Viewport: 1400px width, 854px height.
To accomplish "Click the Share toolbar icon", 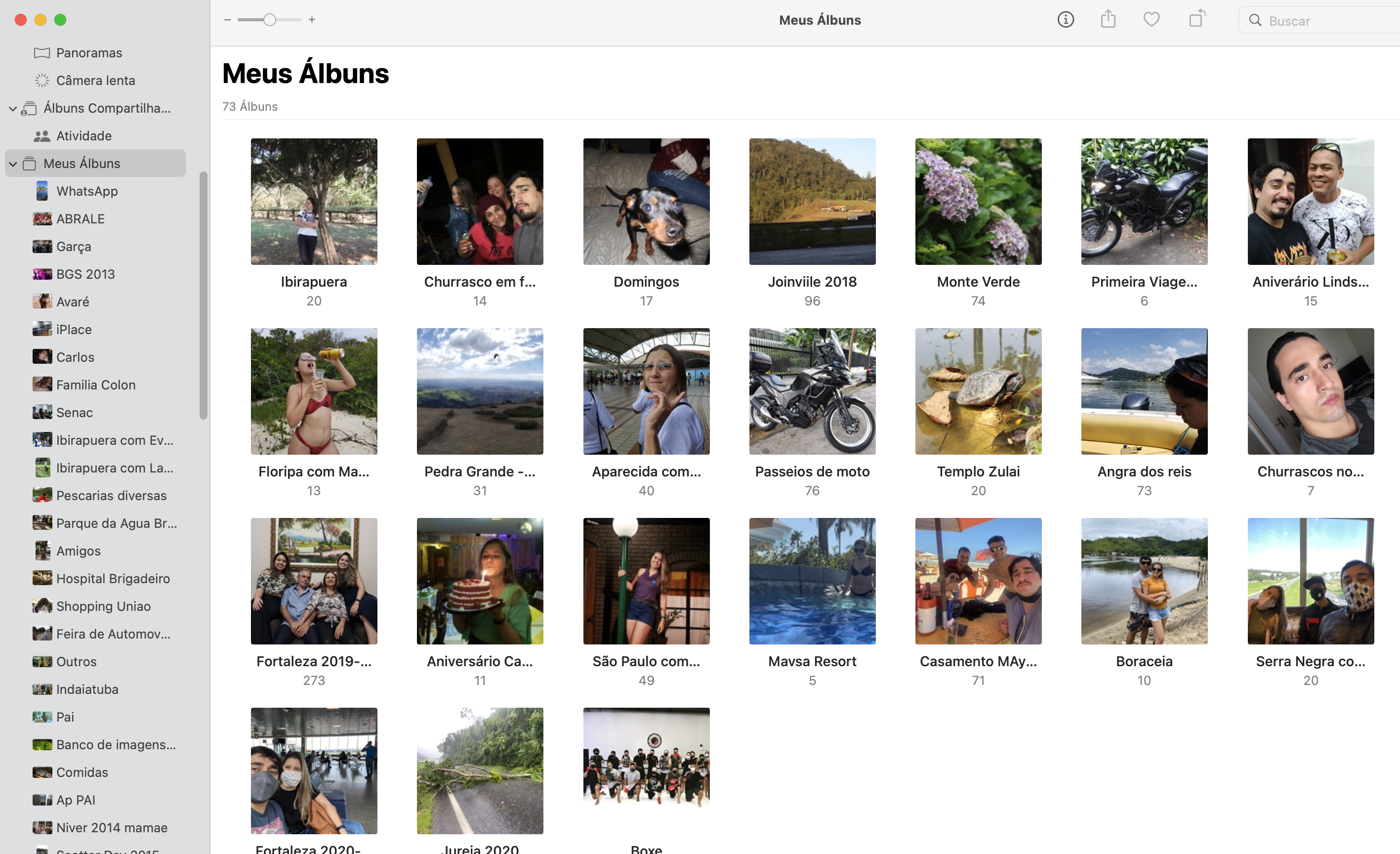I will tap(1108, 20).
